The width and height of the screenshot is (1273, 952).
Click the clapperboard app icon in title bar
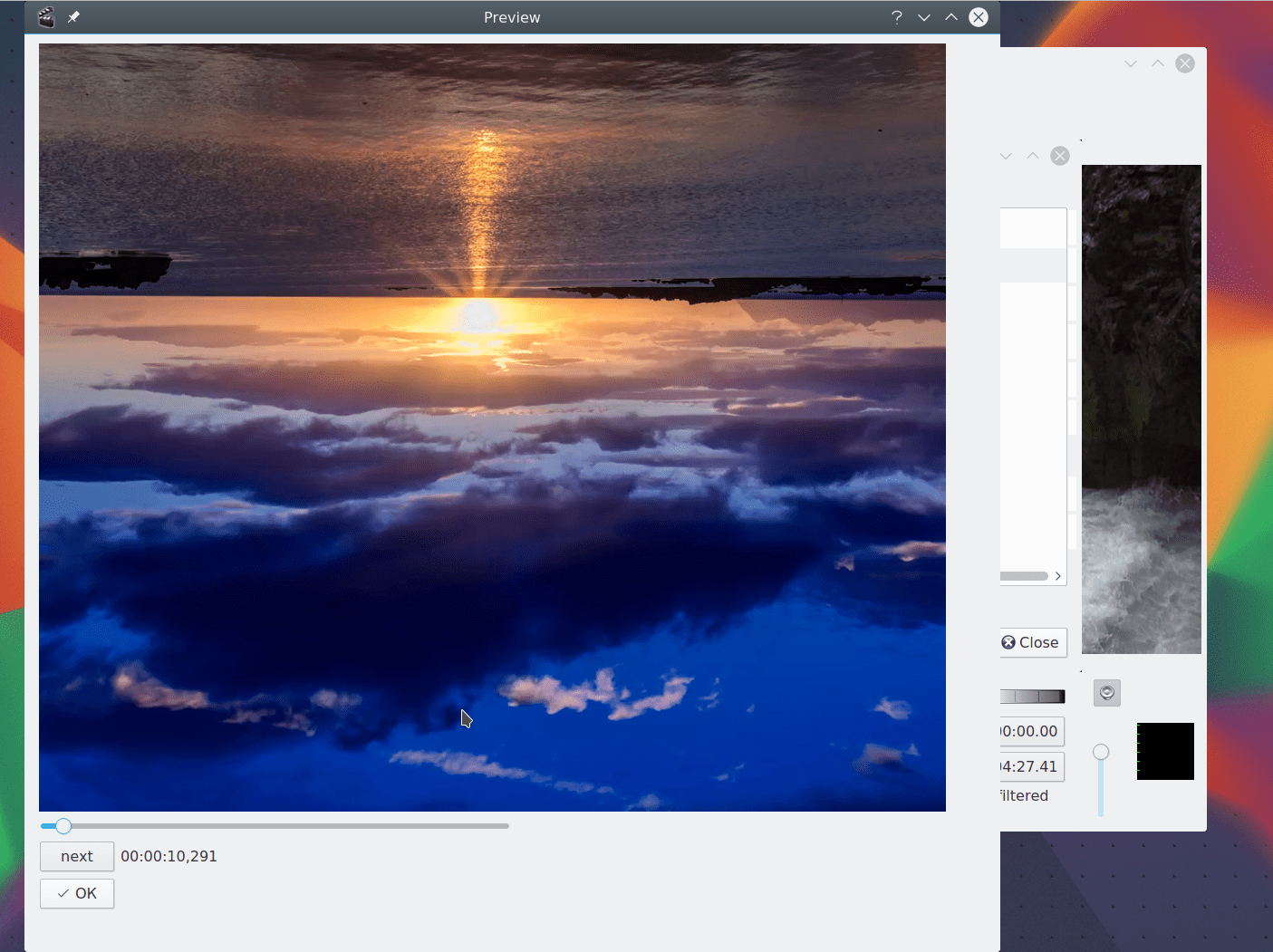[x=46, y=17]
